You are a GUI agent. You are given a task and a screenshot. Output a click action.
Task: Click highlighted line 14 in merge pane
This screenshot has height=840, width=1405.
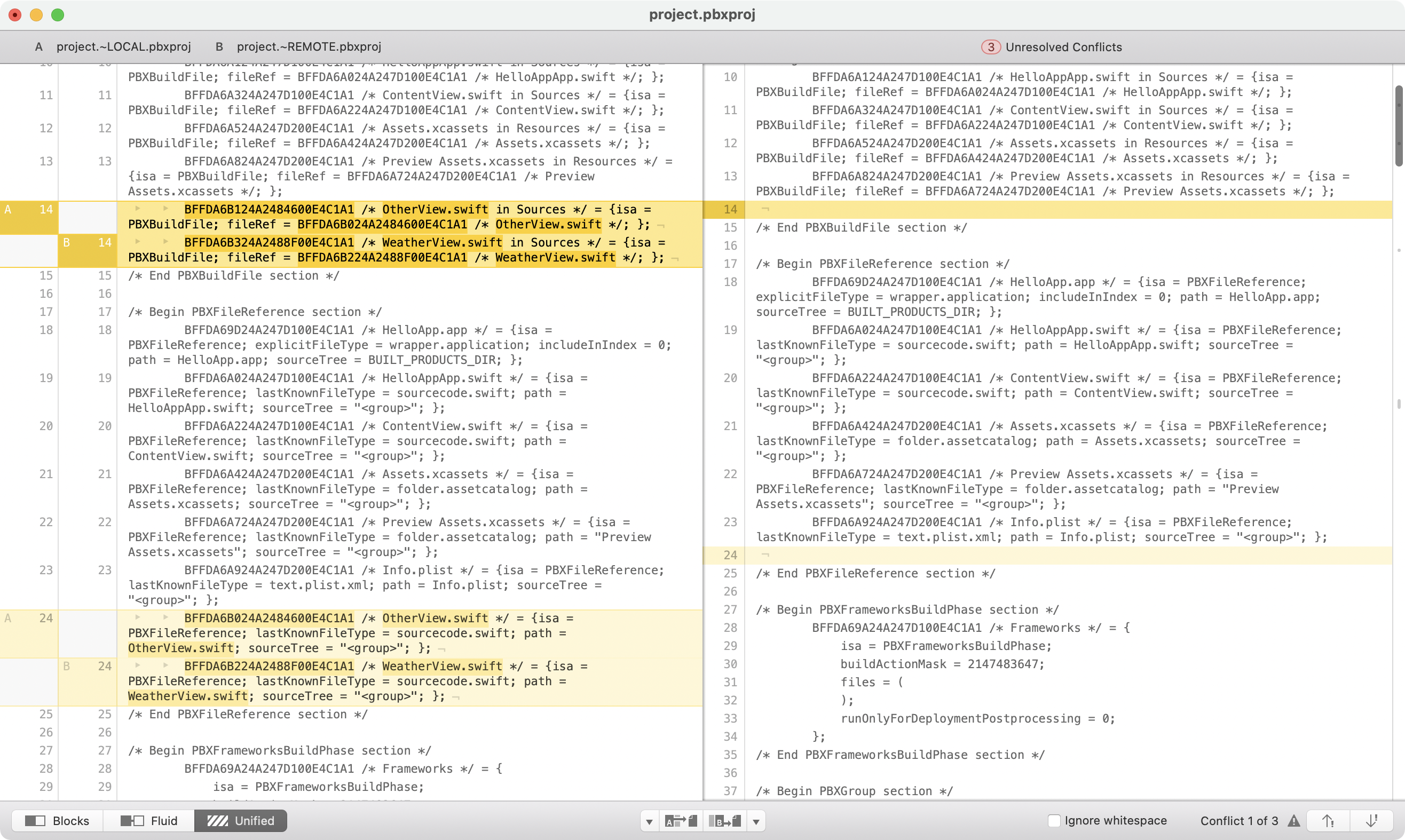(1047, 209)
